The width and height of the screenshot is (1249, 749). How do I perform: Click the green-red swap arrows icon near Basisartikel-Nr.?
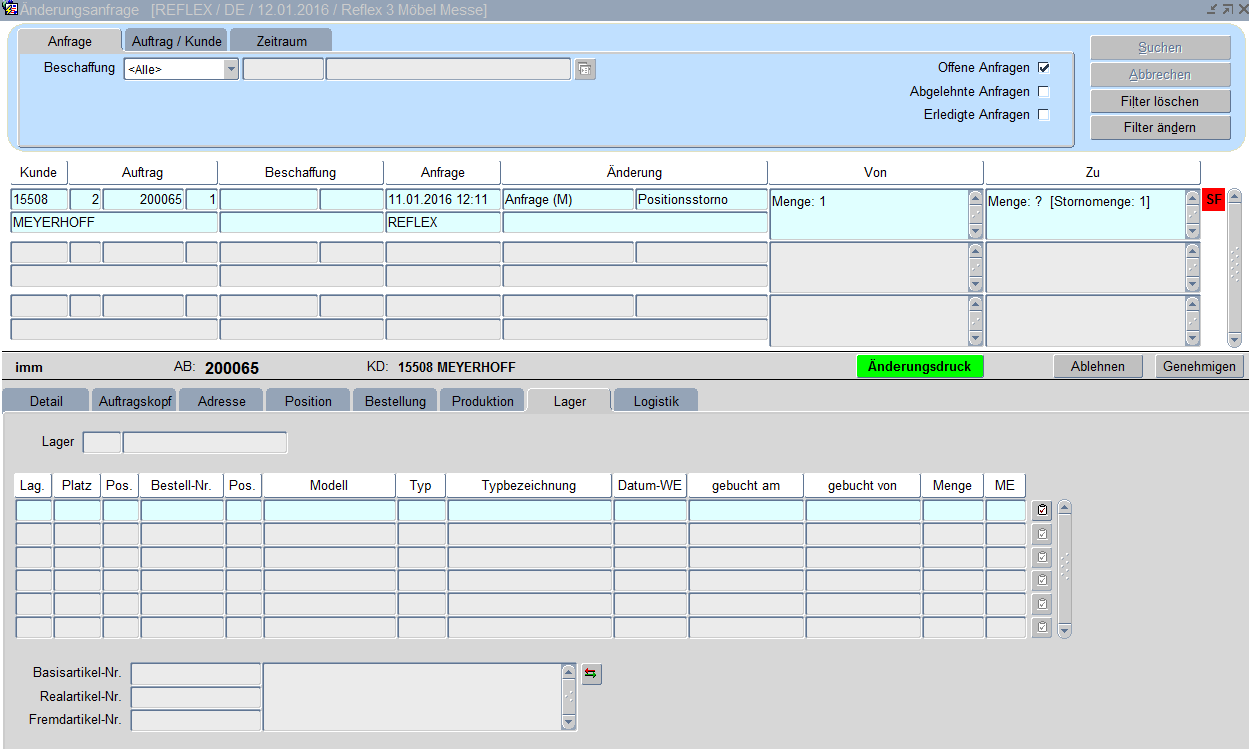[591, 674]
